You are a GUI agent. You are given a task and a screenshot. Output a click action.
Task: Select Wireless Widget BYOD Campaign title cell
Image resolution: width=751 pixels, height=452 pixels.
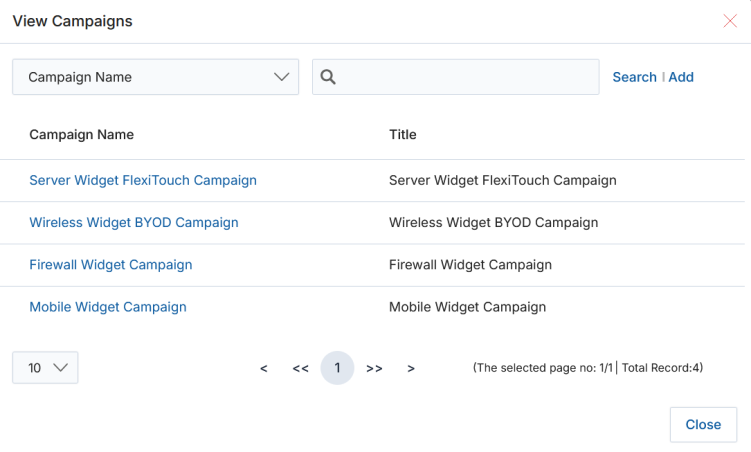tap(493, 223)
